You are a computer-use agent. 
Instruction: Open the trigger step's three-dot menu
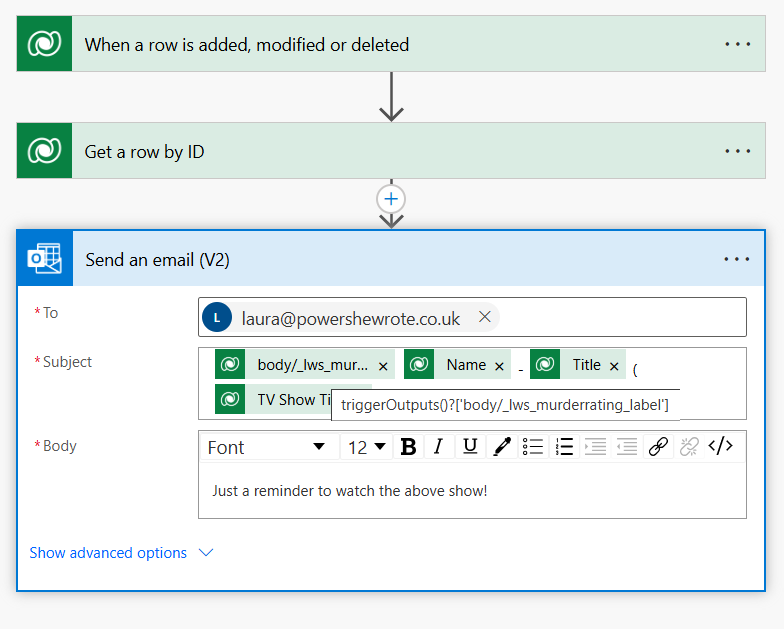[738, 44]
